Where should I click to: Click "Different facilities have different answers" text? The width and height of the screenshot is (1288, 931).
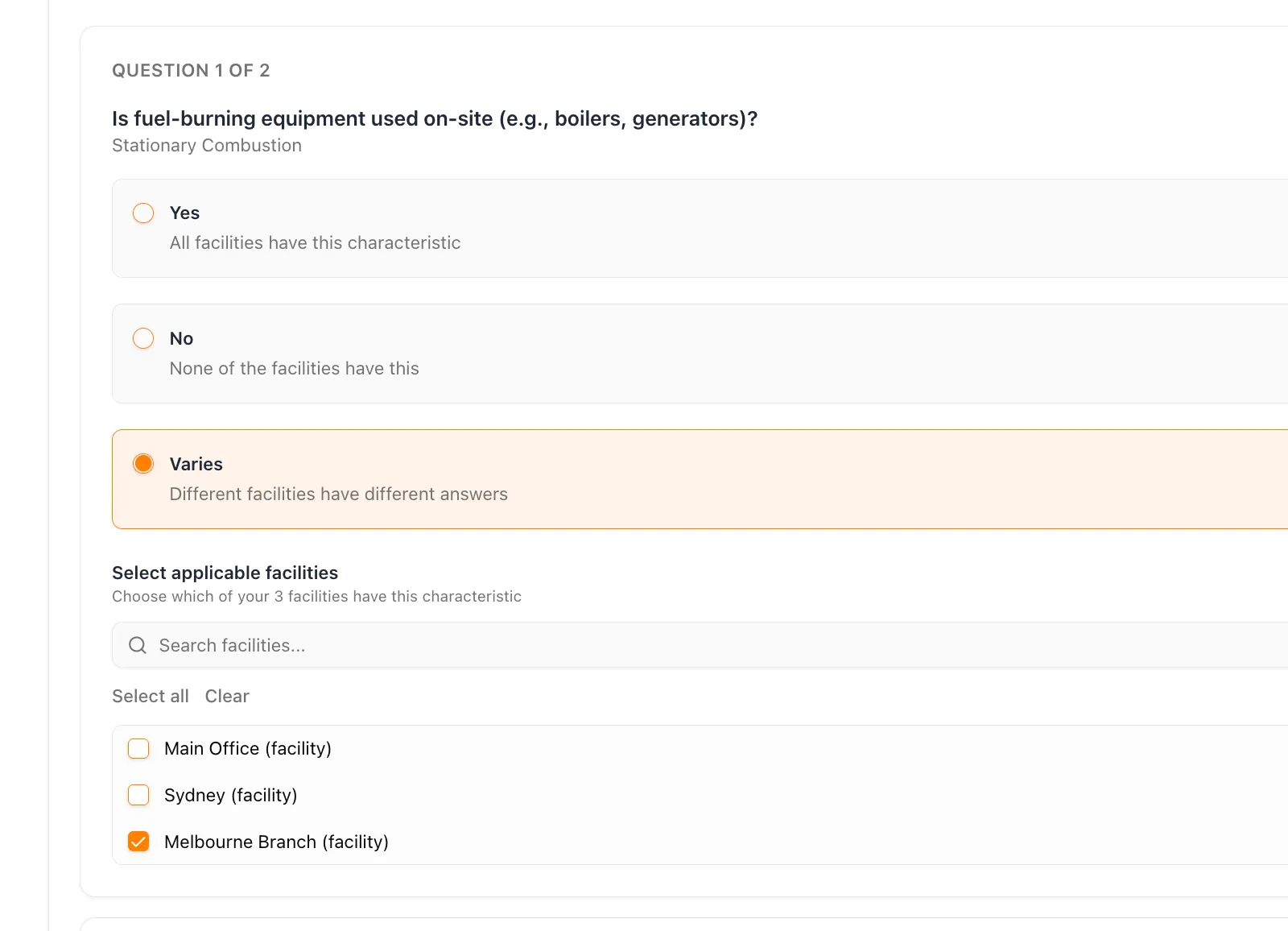338,494
